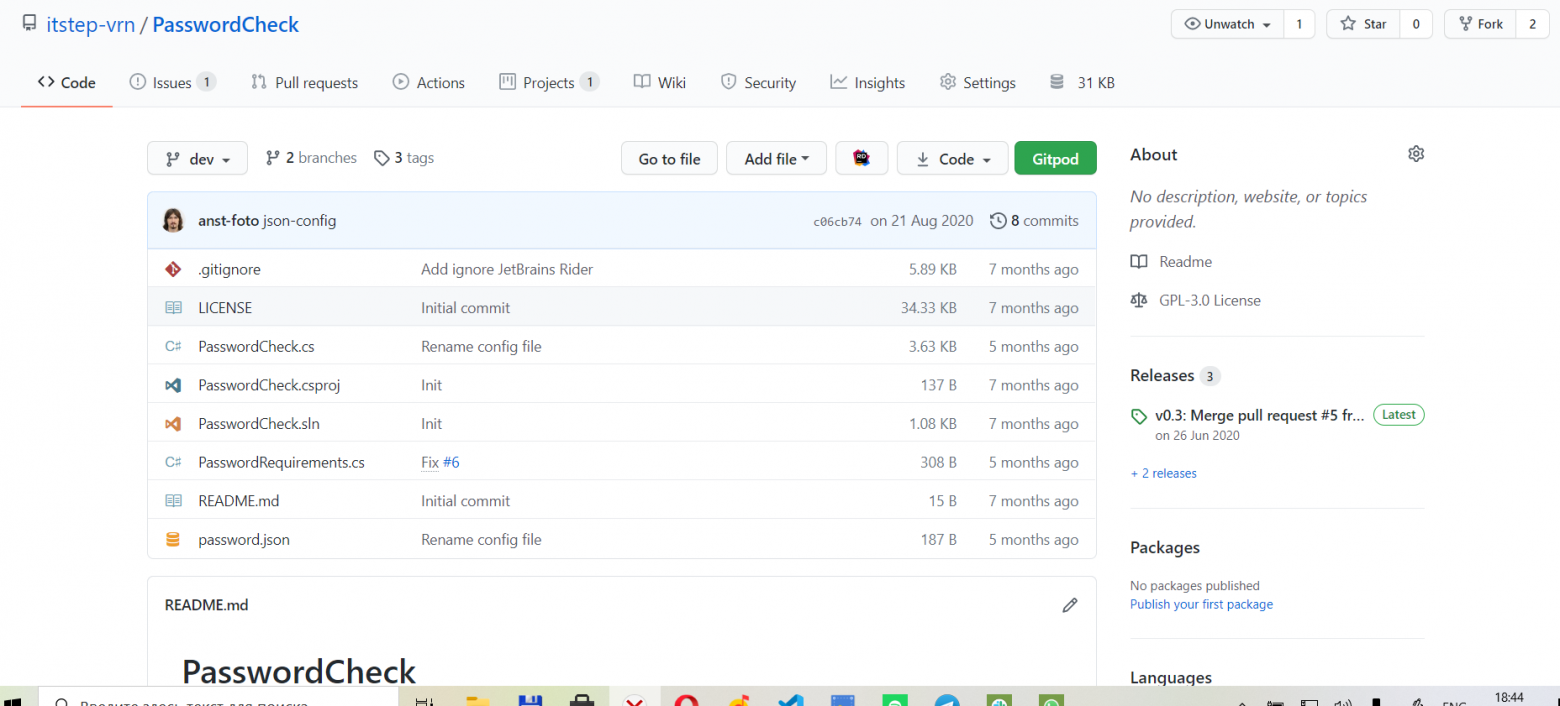
Task: Open the Actions tab
Action: pos(428,83)
